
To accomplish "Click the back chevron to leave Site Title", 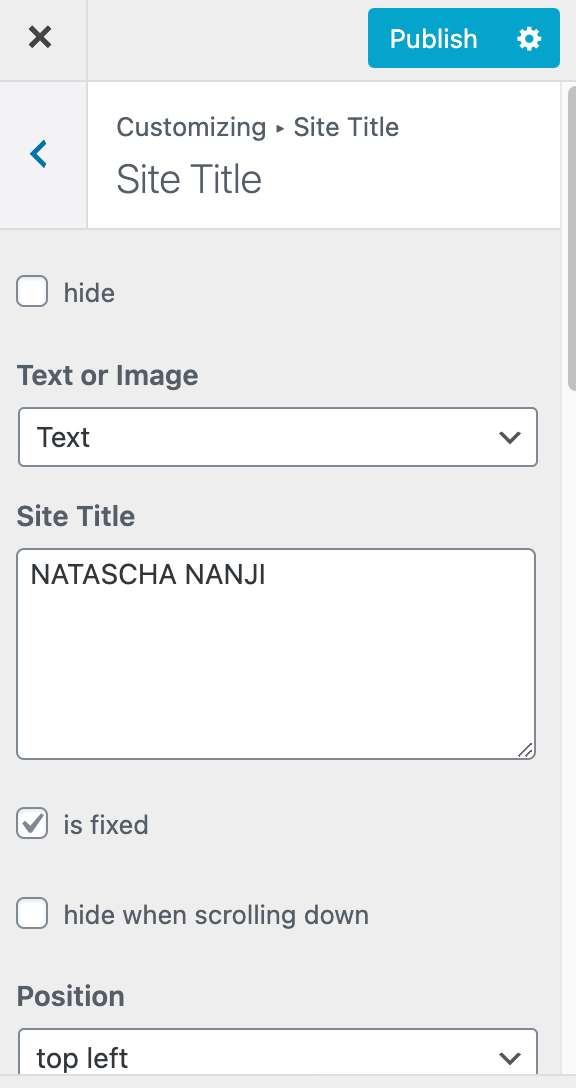I will pyautogui.click(x=38, y=154).
